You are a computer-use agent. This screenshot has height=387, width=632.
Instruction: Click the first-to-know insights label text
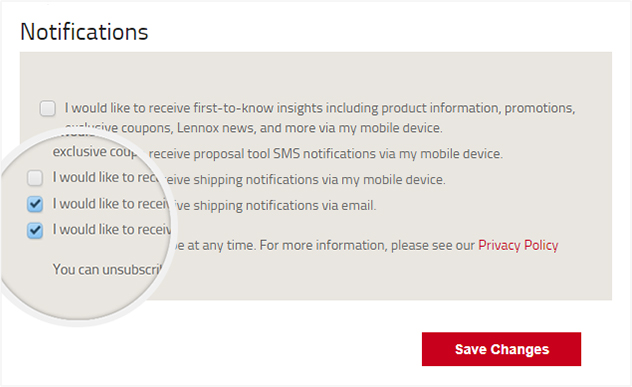320,118
